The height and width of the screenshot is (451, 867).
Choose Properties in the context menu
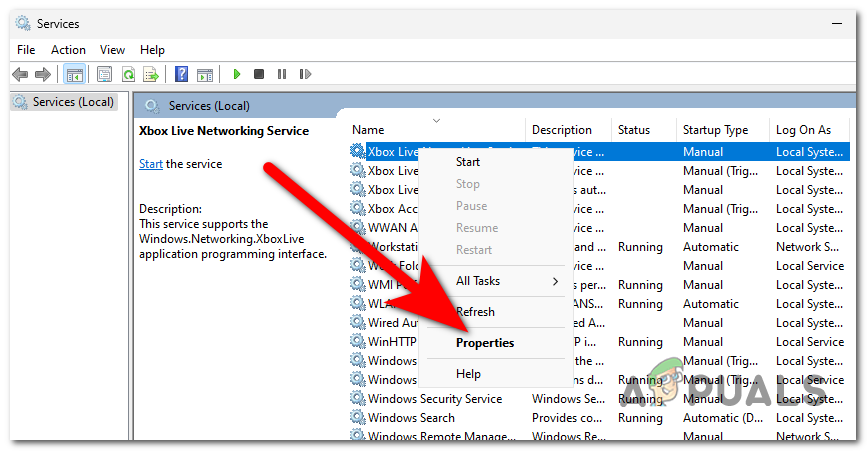pyautogui.click(x=495, y=343)
